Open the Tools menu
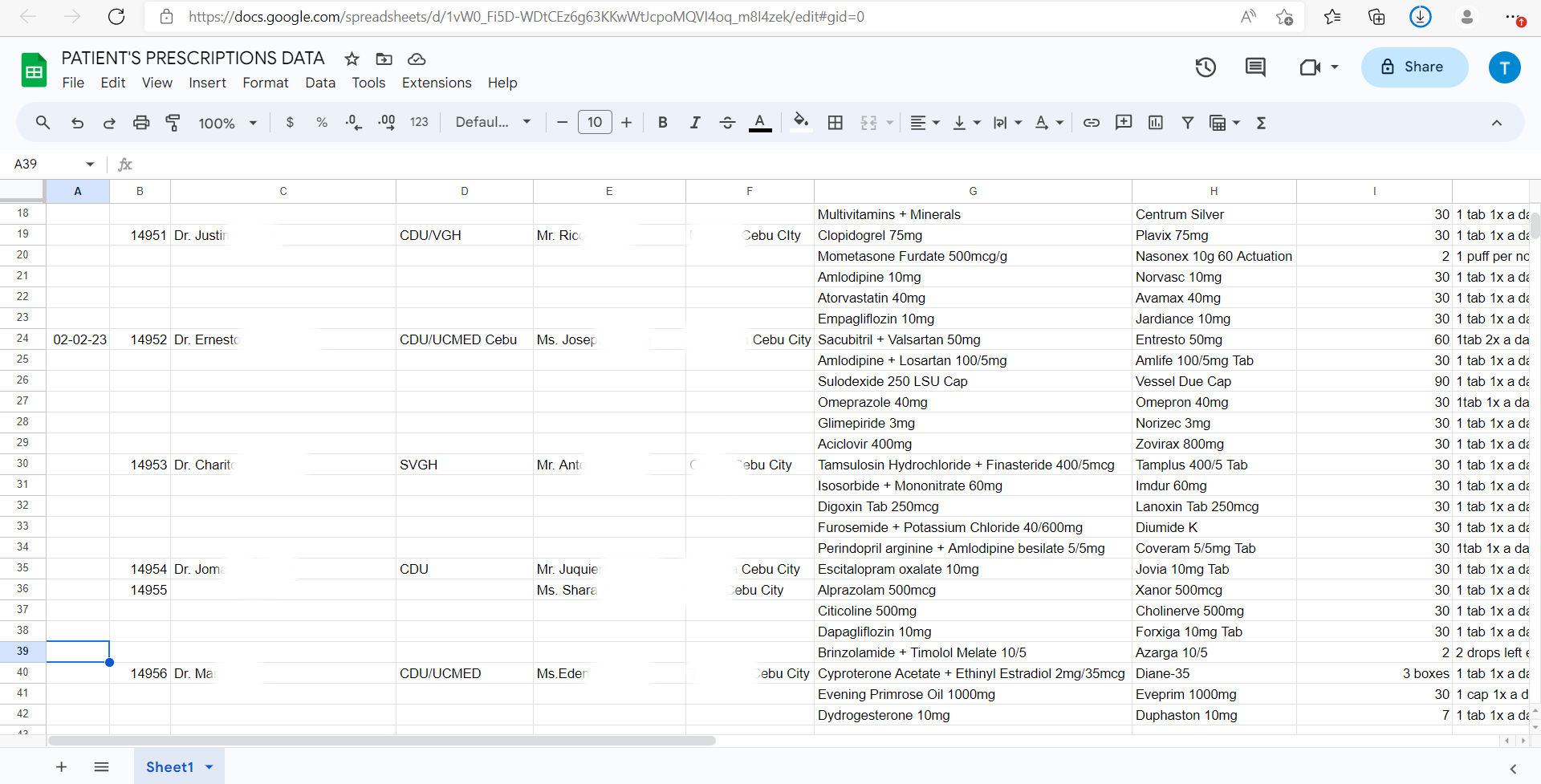 point(368,83)
